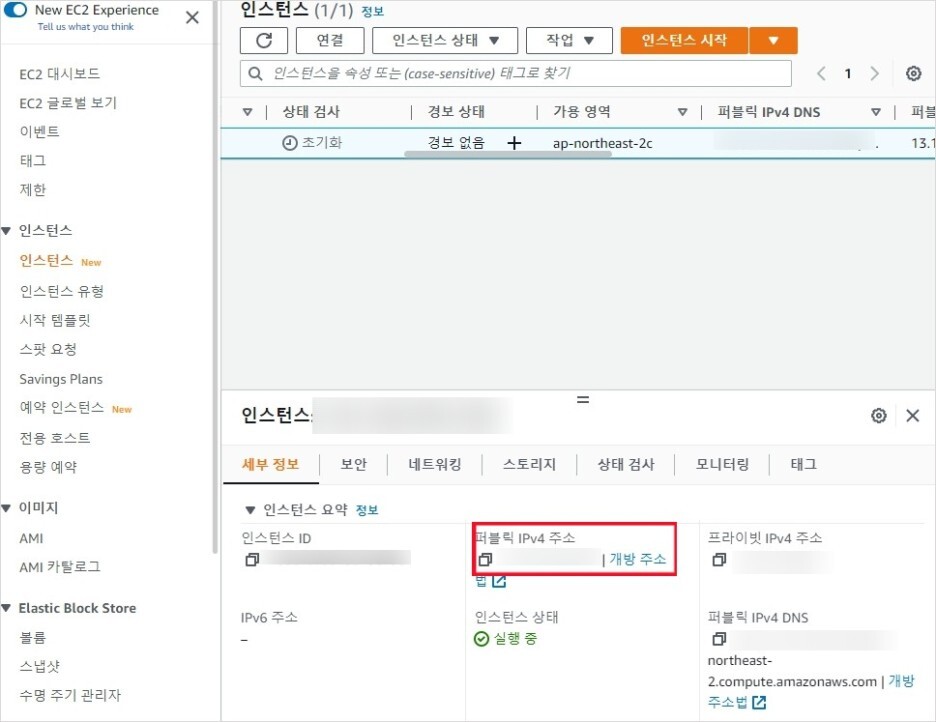Image resolution: width=936 pixels, height=722 pixels.
Task: Go to previous page of instances
Action: (821, 73)
